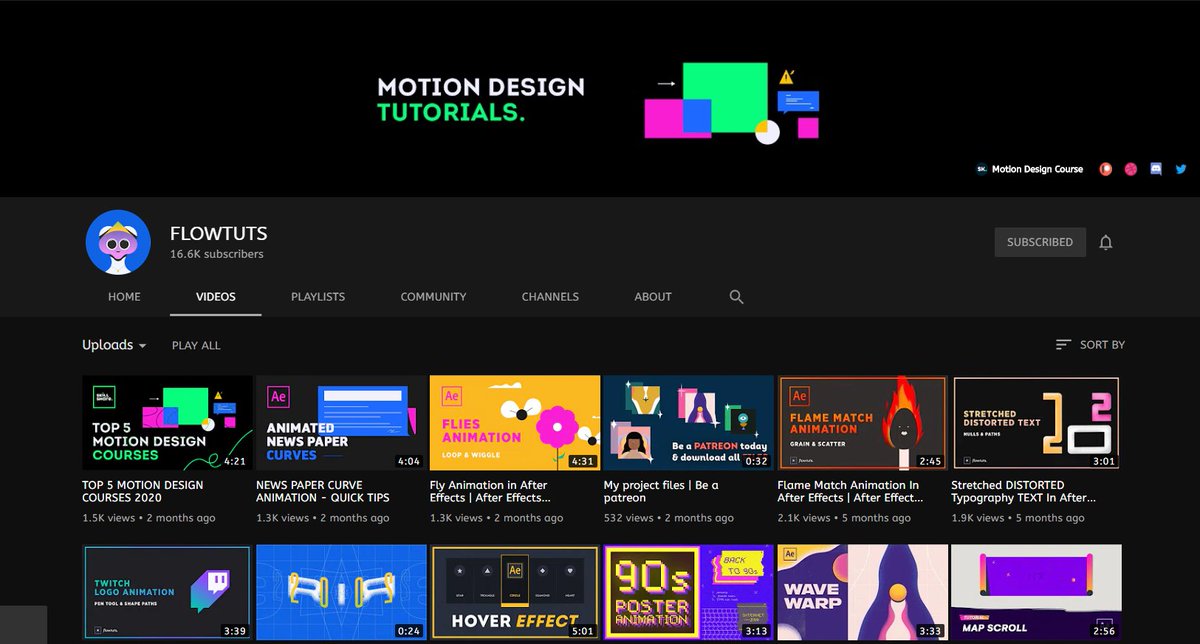Play the 90s Poster Animation thumbnail
This screenshot has height=644, width=1200.
click(x=689, y=592)
